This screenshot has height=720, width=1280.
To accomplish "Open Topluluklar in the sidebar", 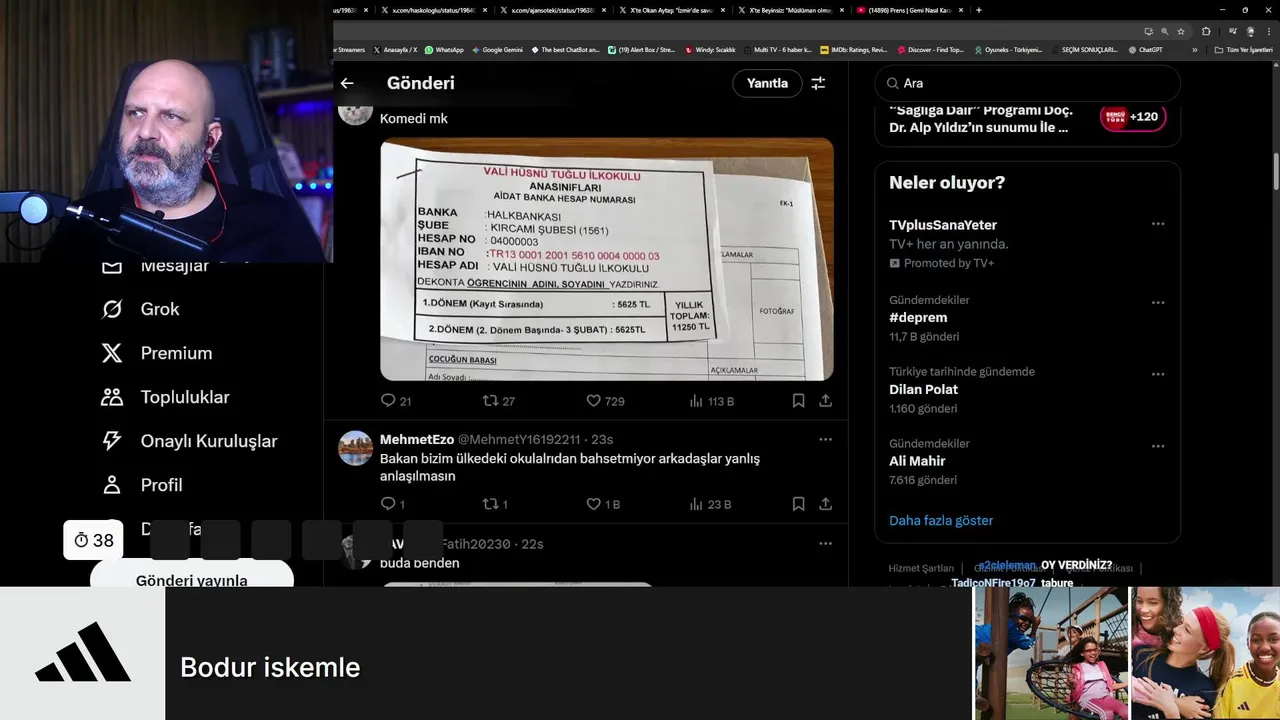I will point(165,397).
